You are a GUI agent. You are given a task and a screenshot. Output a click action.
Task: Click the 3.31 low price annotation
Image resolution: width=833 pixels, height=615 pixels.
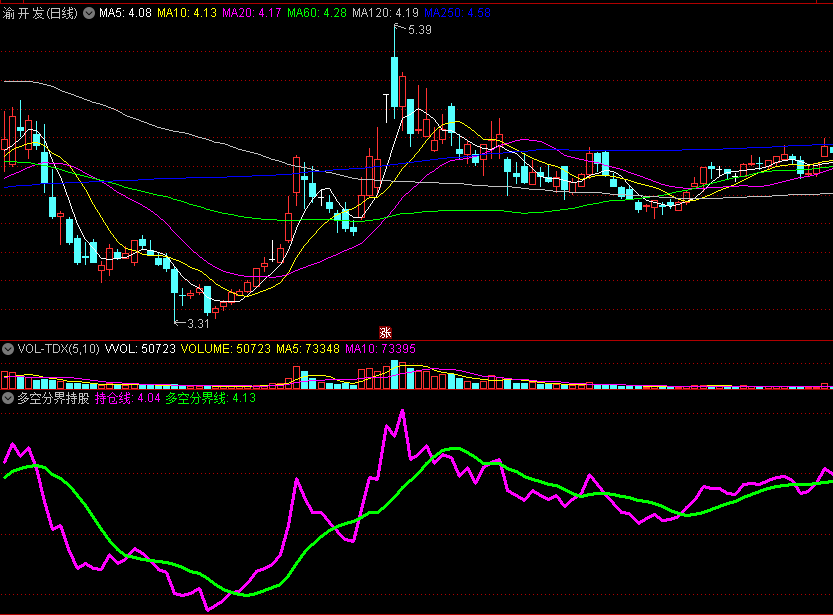coord(198,323)
